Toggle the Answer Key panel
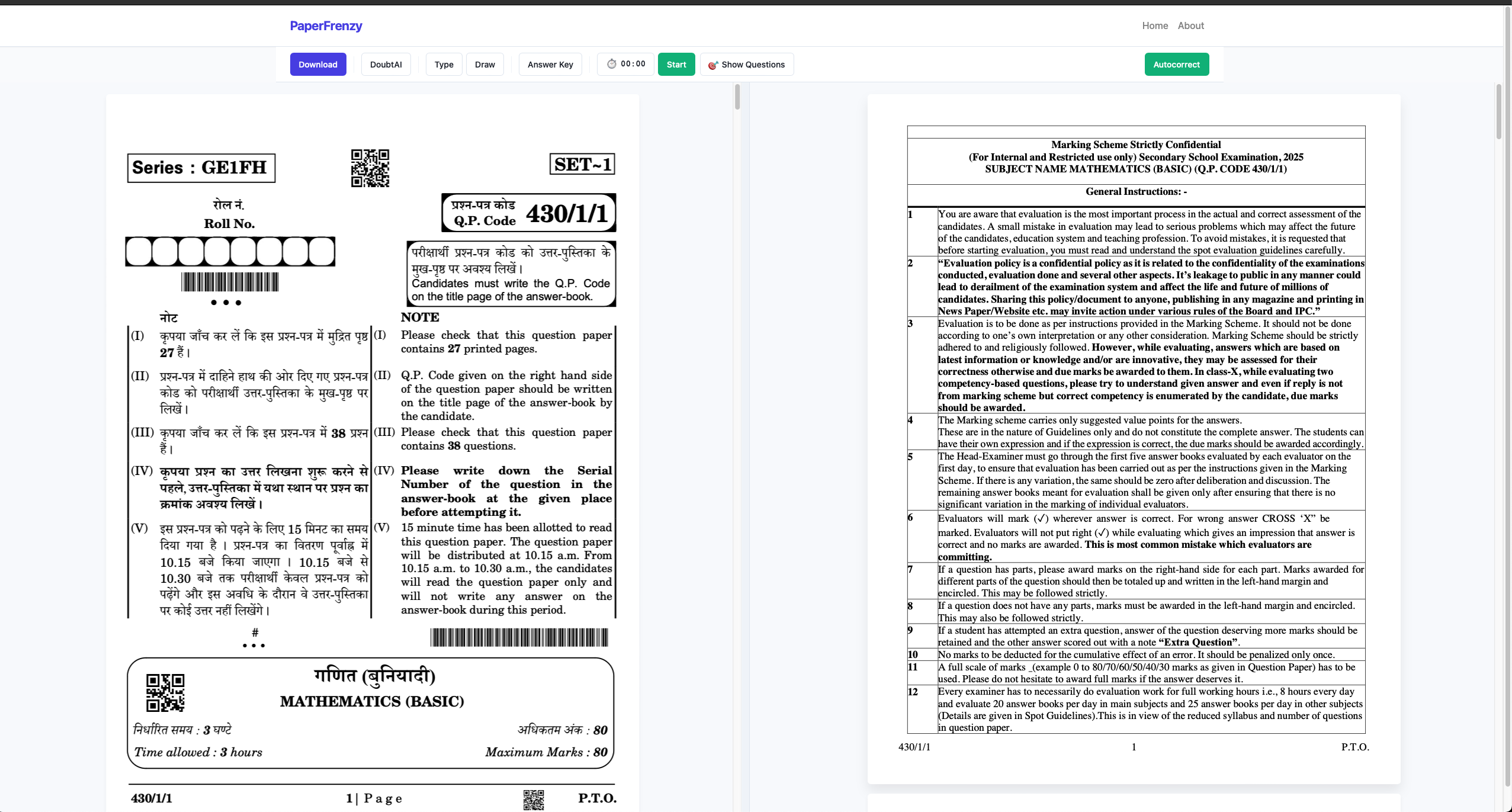 (x=550, y=65)
